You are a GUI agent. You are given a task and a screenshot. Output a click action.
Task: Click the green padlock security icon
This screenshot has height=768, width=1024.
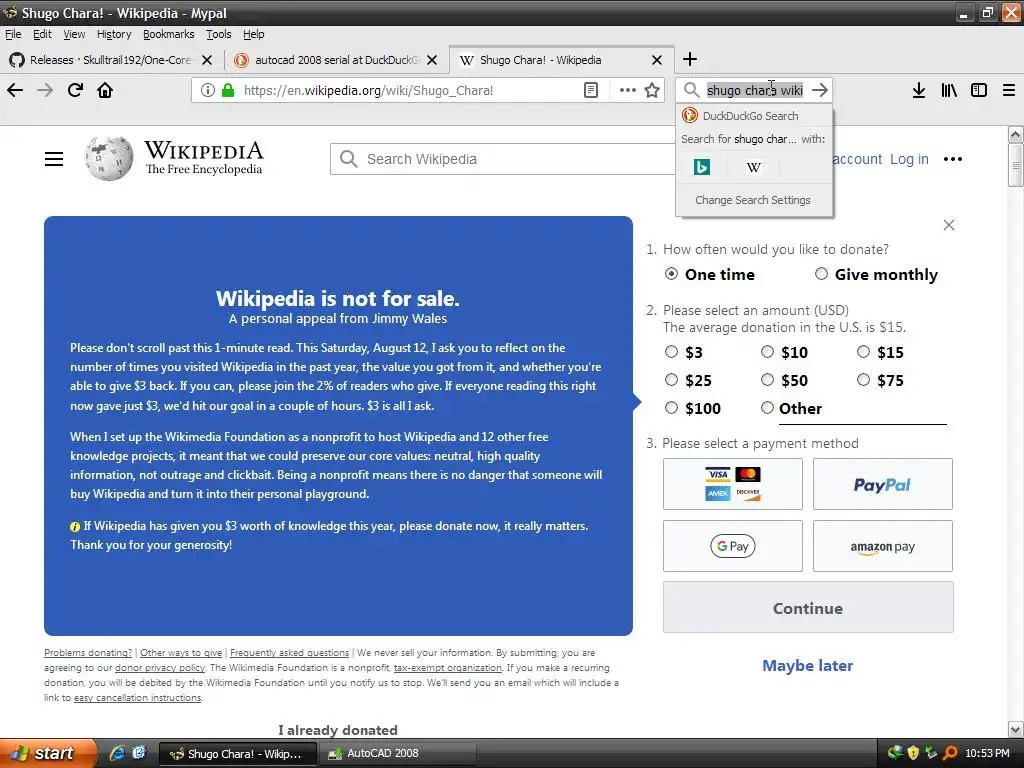(x=228, y=90)
